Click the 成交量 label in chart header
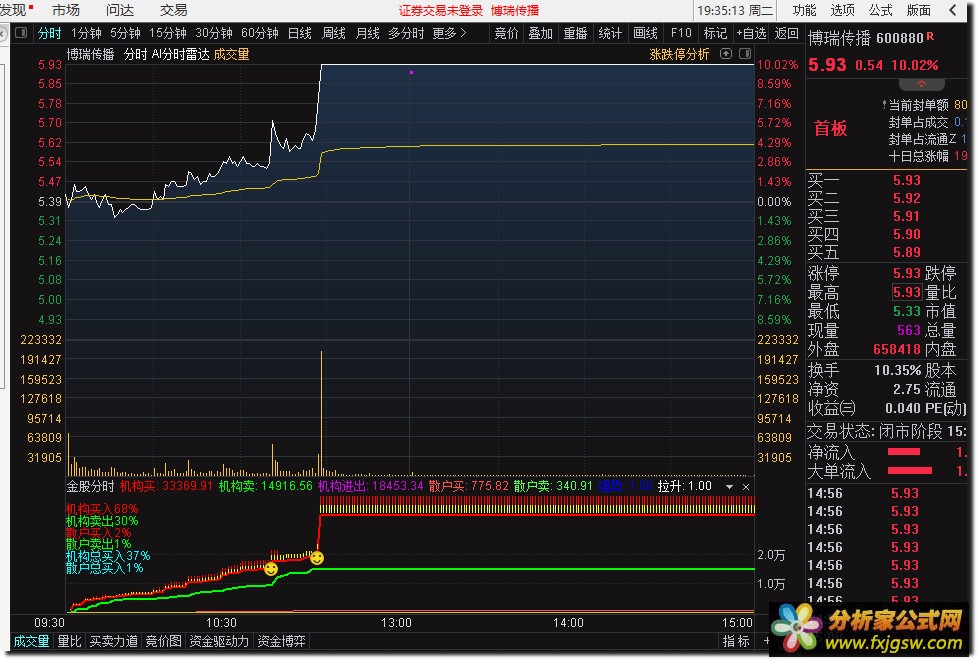 [231, 54]
